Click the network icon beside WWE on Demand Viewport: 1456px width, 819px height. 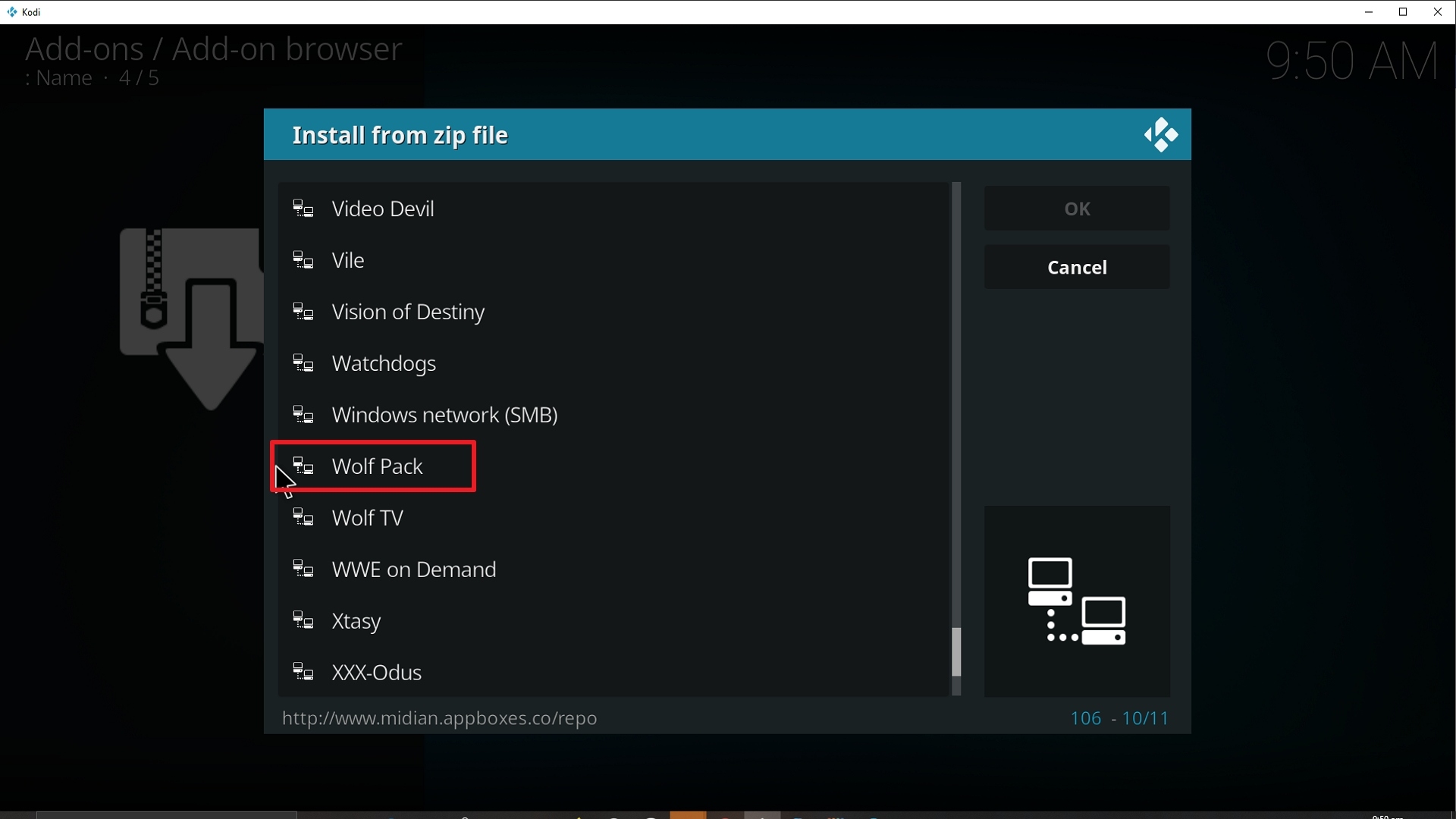(303, 570)
